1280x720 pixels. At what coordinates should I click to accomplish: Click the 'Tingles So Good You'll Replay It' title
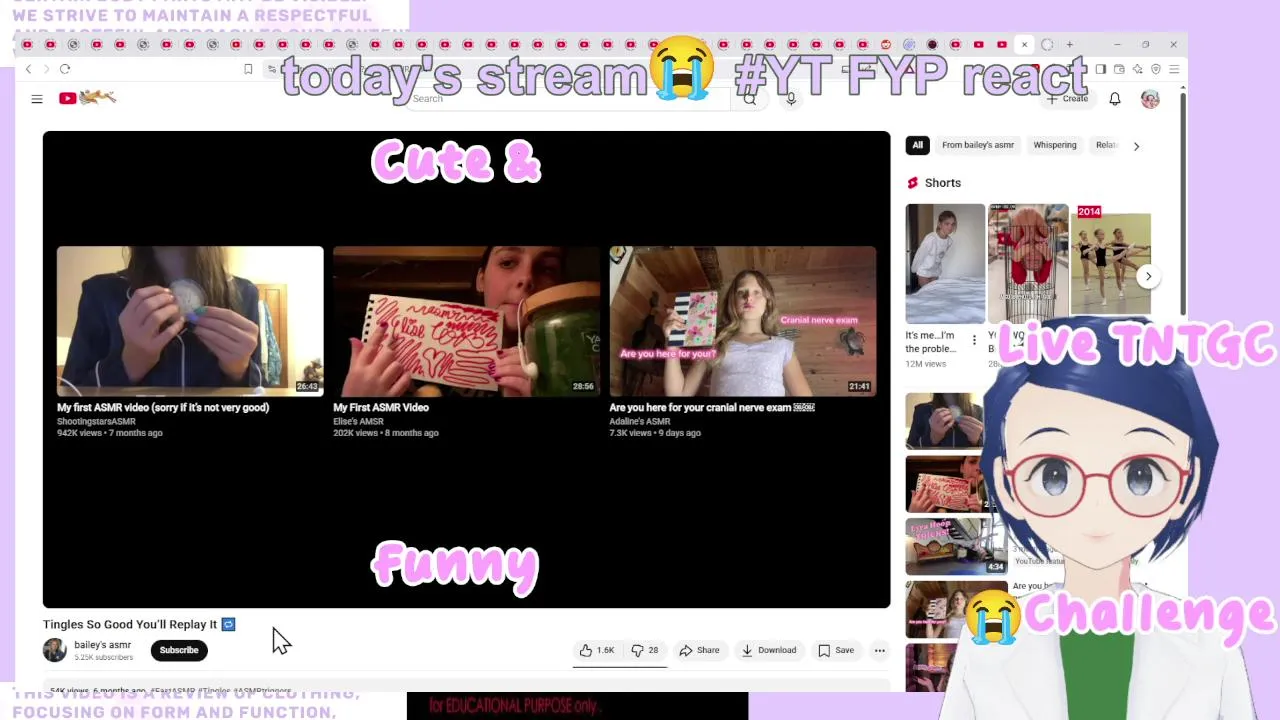pos(130,624)
